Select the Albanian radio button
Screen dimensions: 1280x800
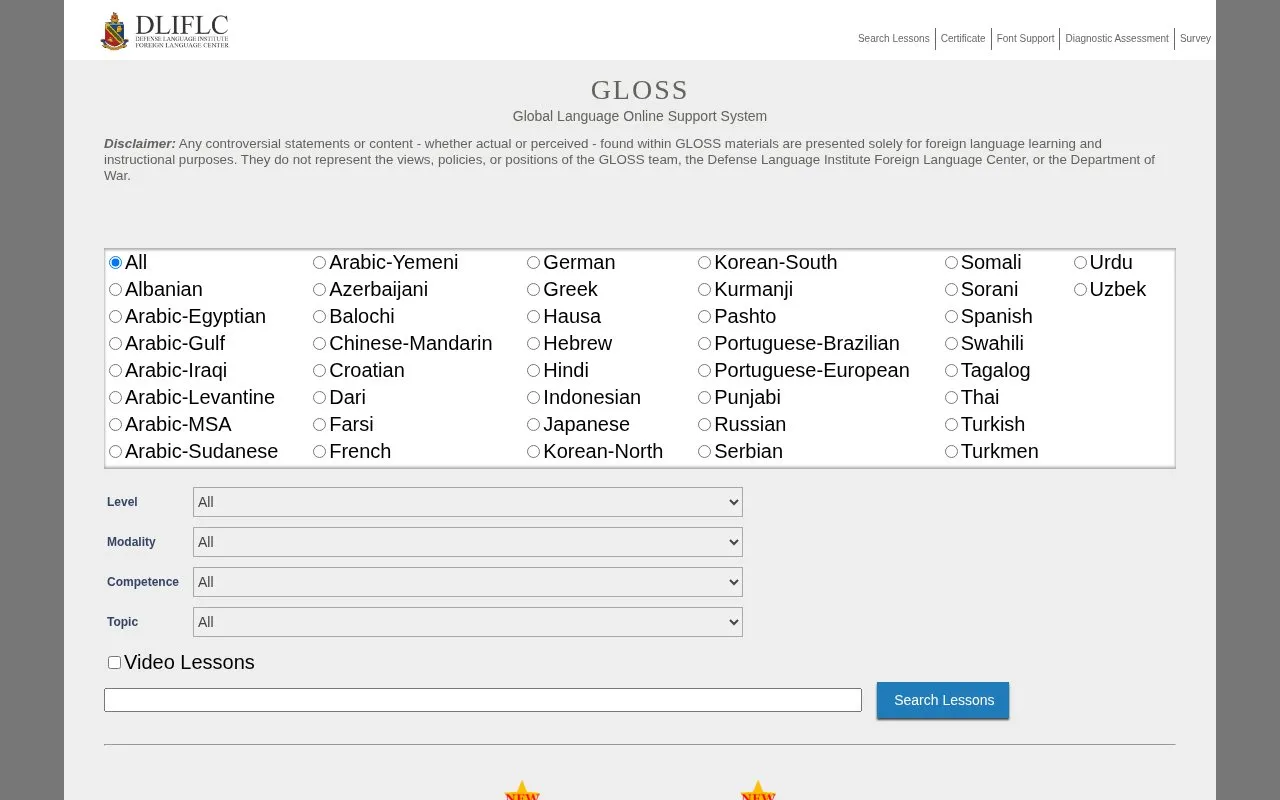[x=116, y=290]
